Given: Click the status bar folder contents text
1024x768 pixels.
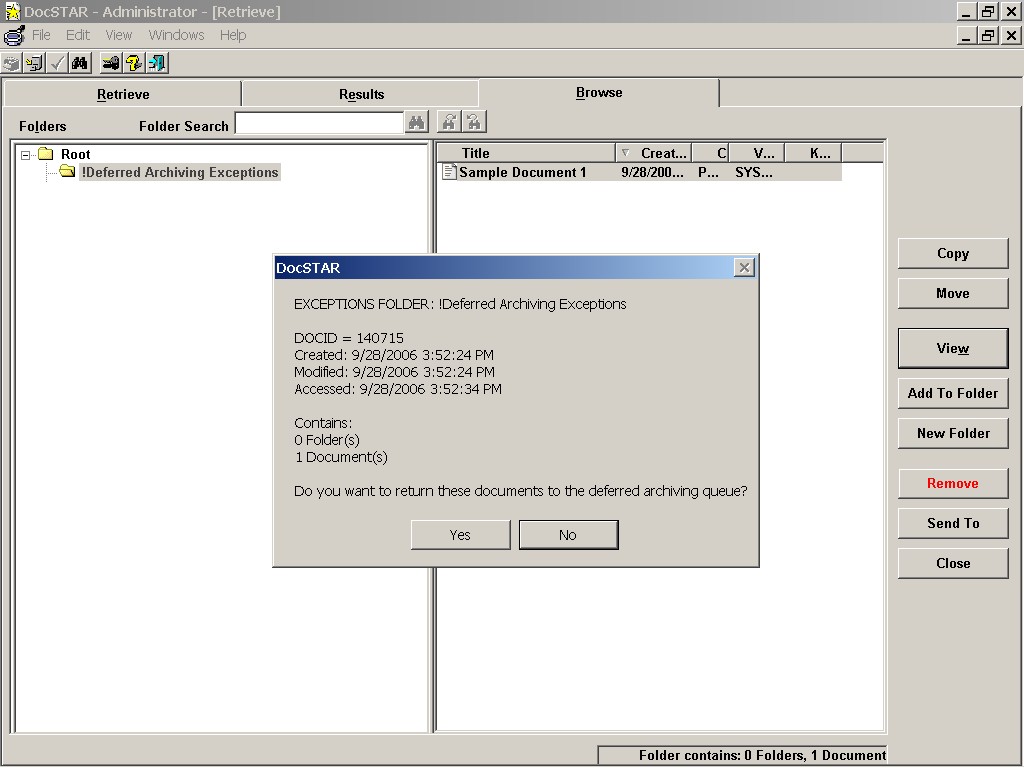Looking at the screenshot, I should tap(762, 756).
